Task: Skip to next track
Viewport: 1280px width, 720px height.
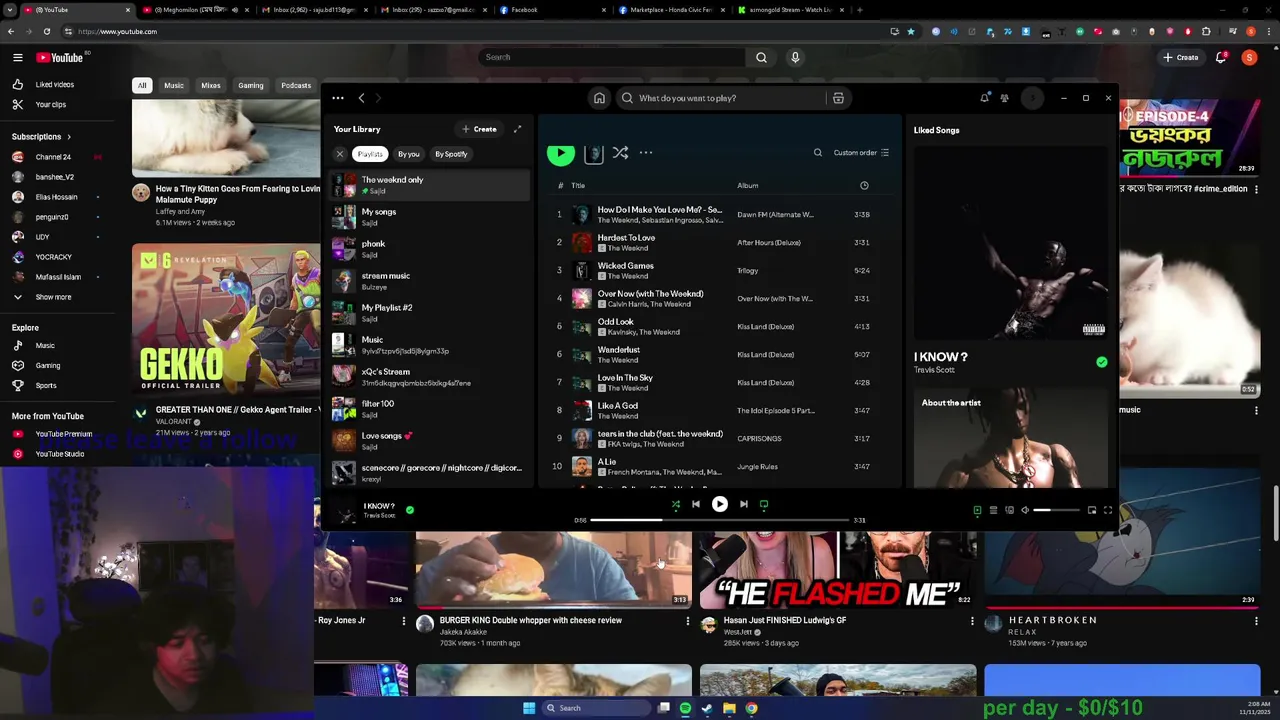Action: pyautogui.click(x=743, y=504)
